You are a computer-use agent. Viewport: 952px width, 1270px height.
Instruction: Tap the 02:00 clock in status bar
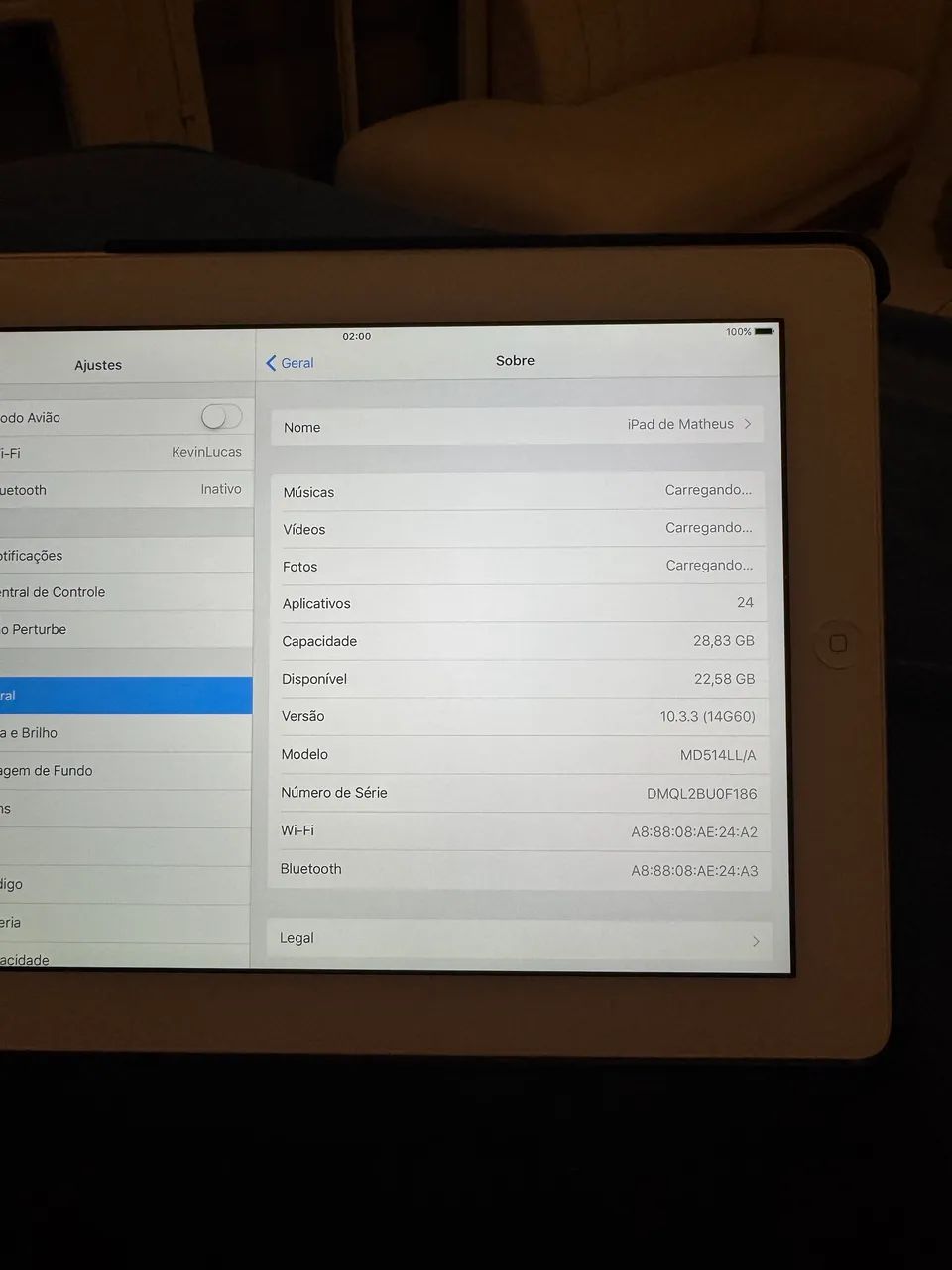pyautogui.click(x=357, y=336)
